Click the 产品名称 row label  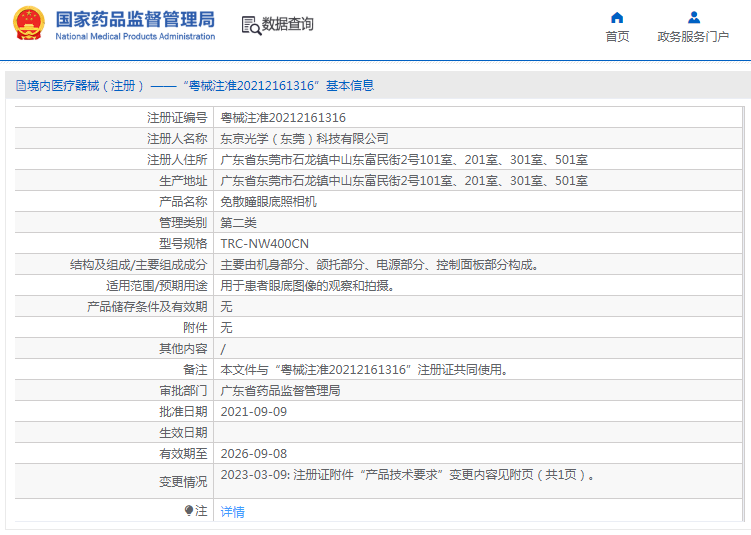point(183,202)
